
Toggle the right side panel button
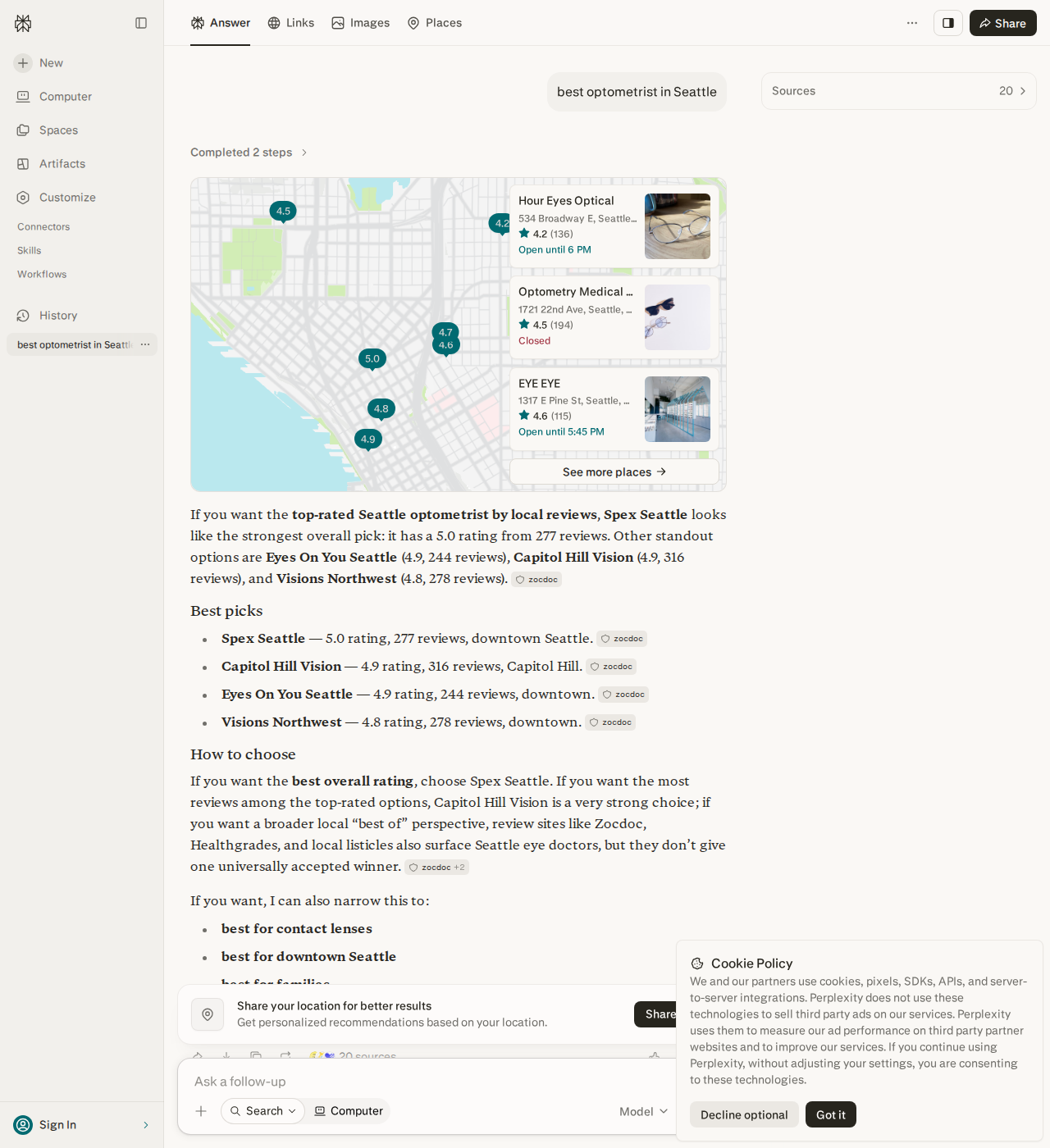948,23
